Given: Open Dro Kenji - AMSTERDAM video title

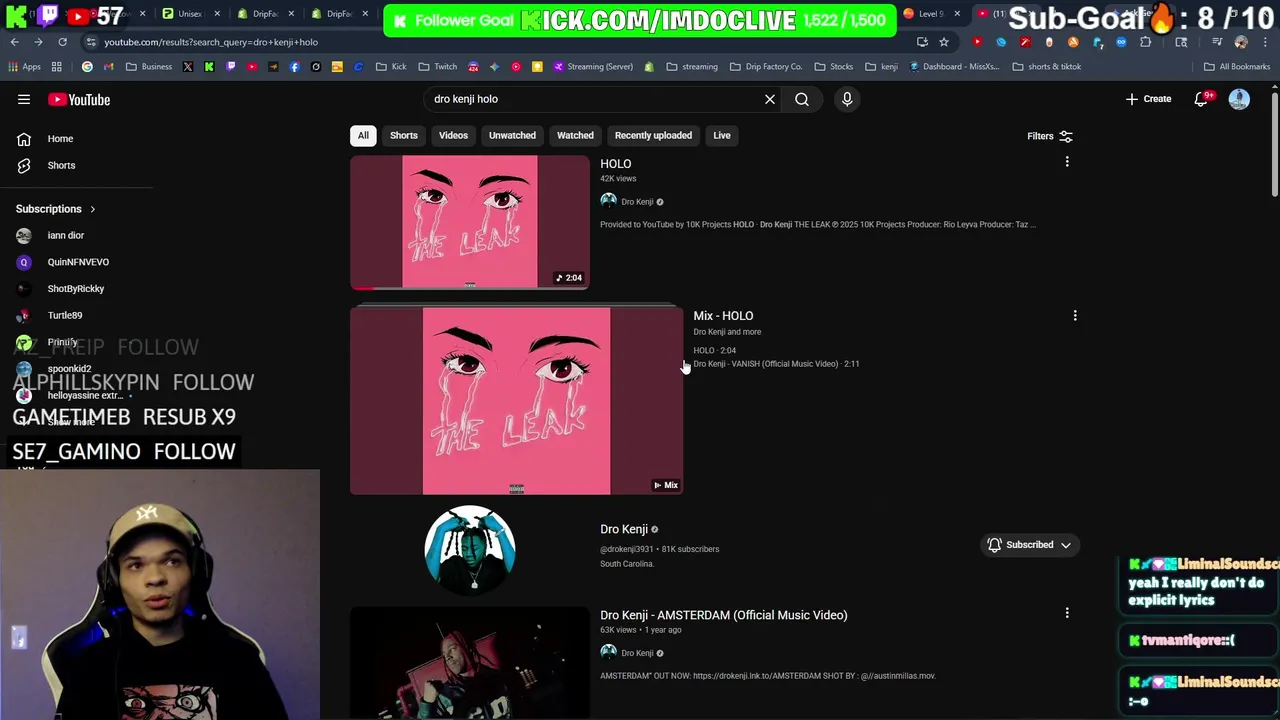Looking at the screenshot, I should coord(724,615).
